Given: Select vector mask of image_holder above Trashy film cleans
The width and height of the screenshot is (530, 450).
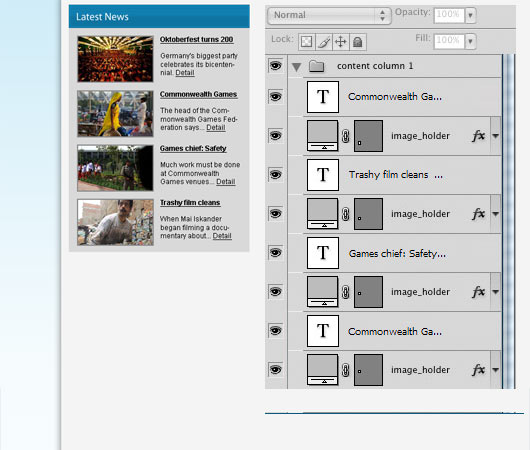Looking at the screenshot, I should tap(368, 136).
